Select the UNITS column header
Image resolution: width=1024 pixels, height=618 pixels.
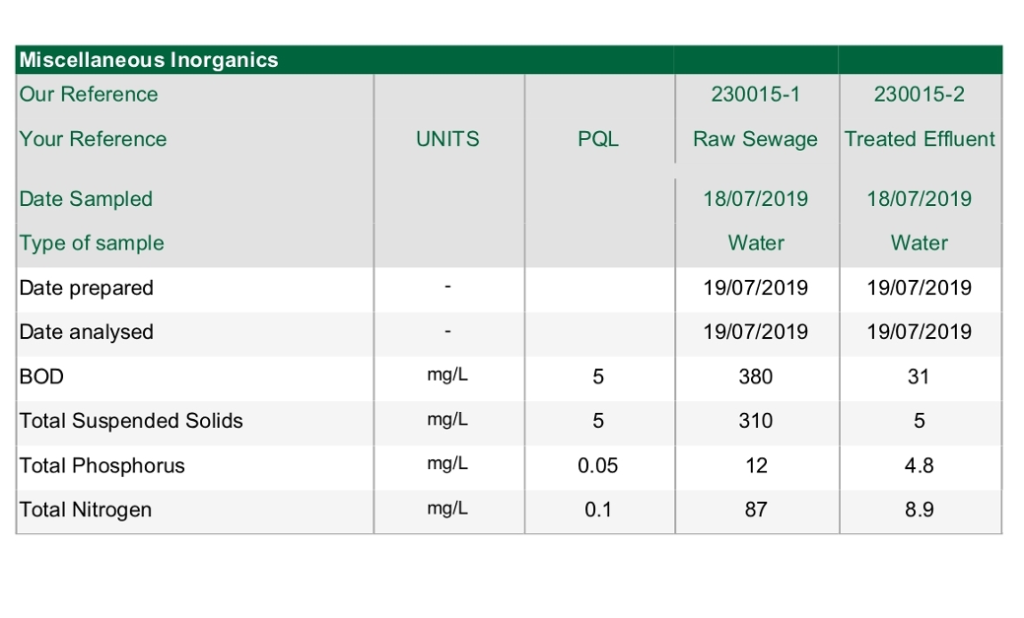click(x=447, y=139)
